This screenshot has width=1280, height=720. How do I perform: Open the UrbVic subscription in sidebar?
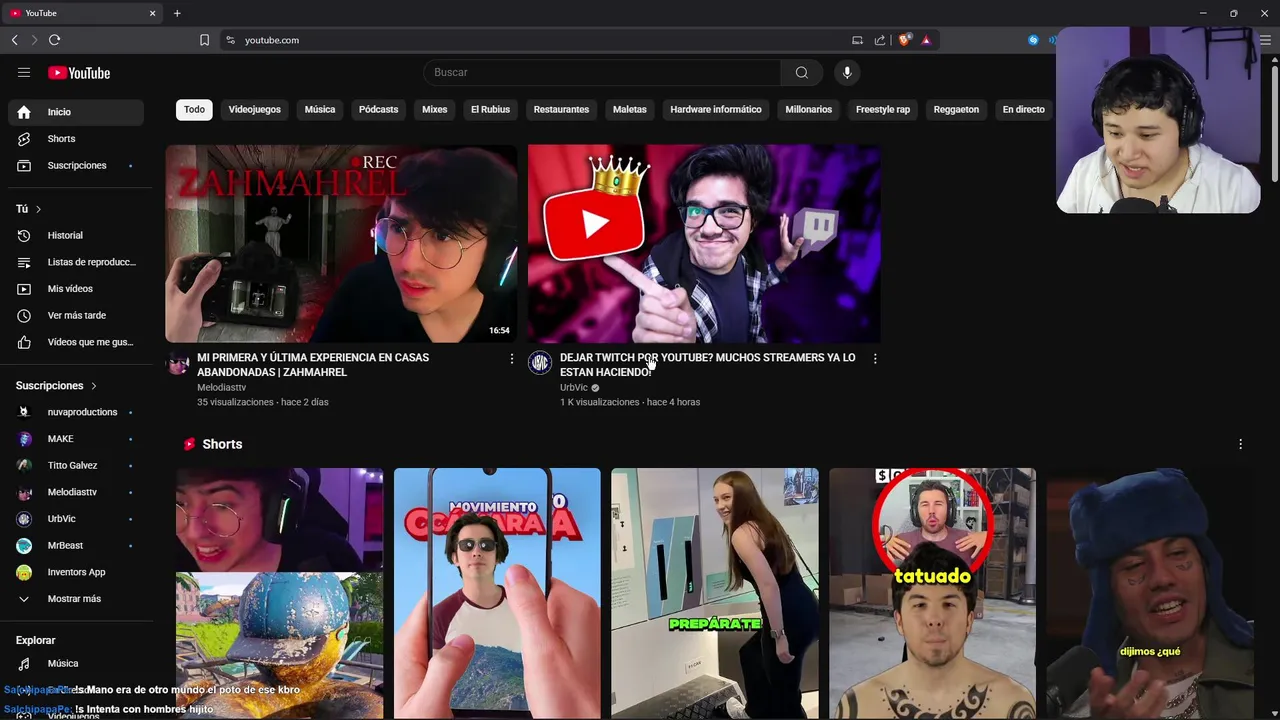click(x=76, y=519)
